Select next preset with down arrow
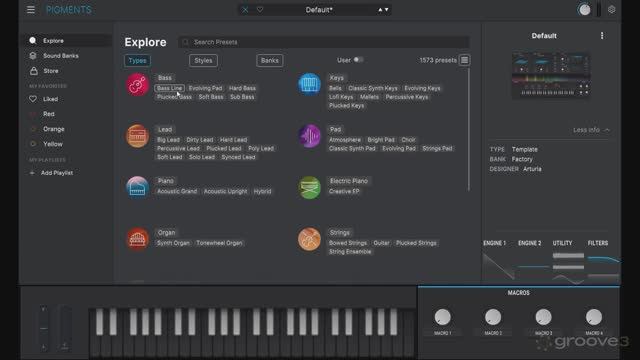 coord(386,10)
